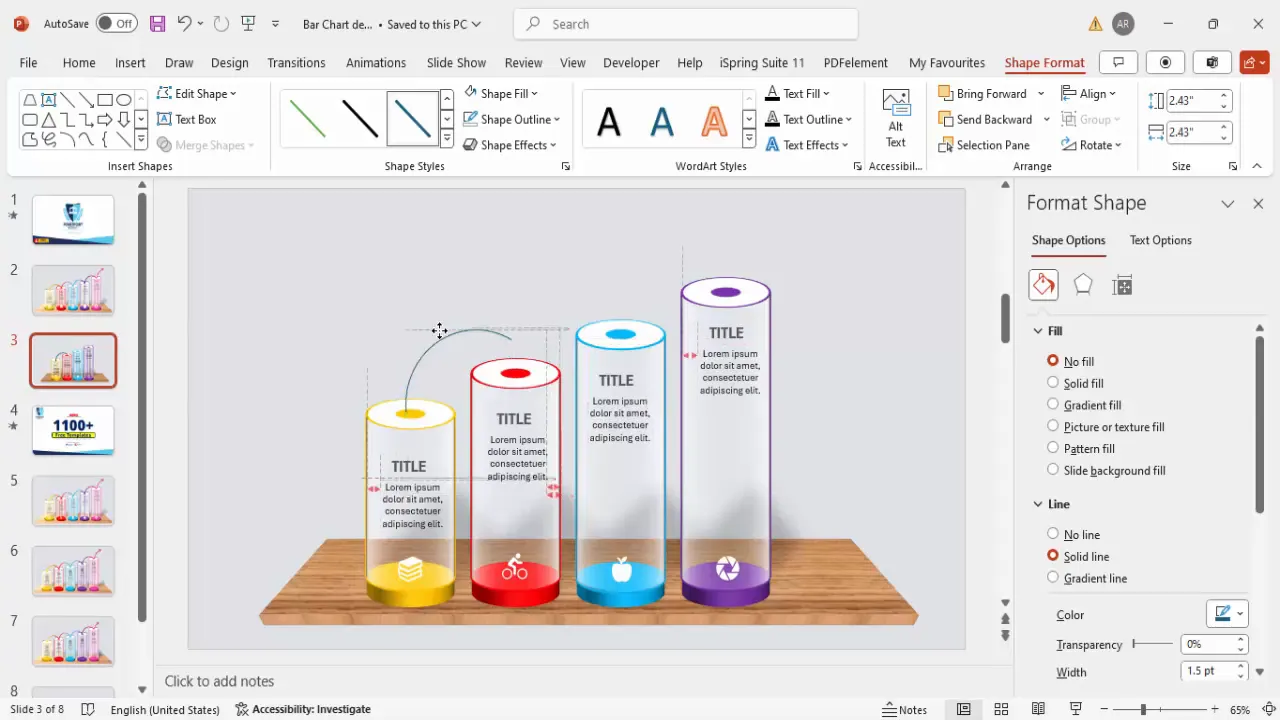The width and height of the screenshot is (1280, 720).
Task: Open Shape Fill dropdown
Action: pos(501,93)
